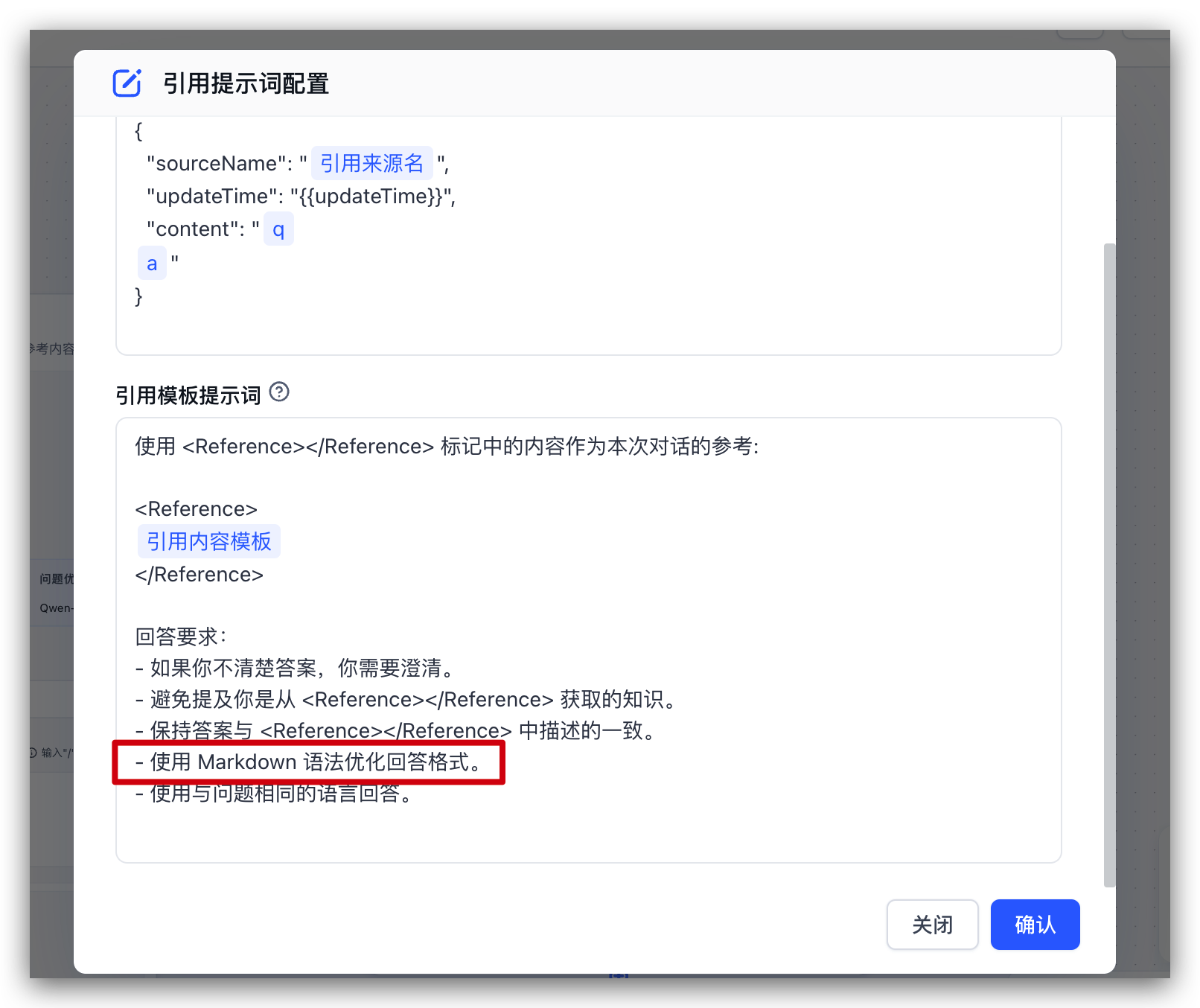1200x1008 pixels.
Task: Click the dialog's vertical scrollbar
Action: [x=1109, y=564]
